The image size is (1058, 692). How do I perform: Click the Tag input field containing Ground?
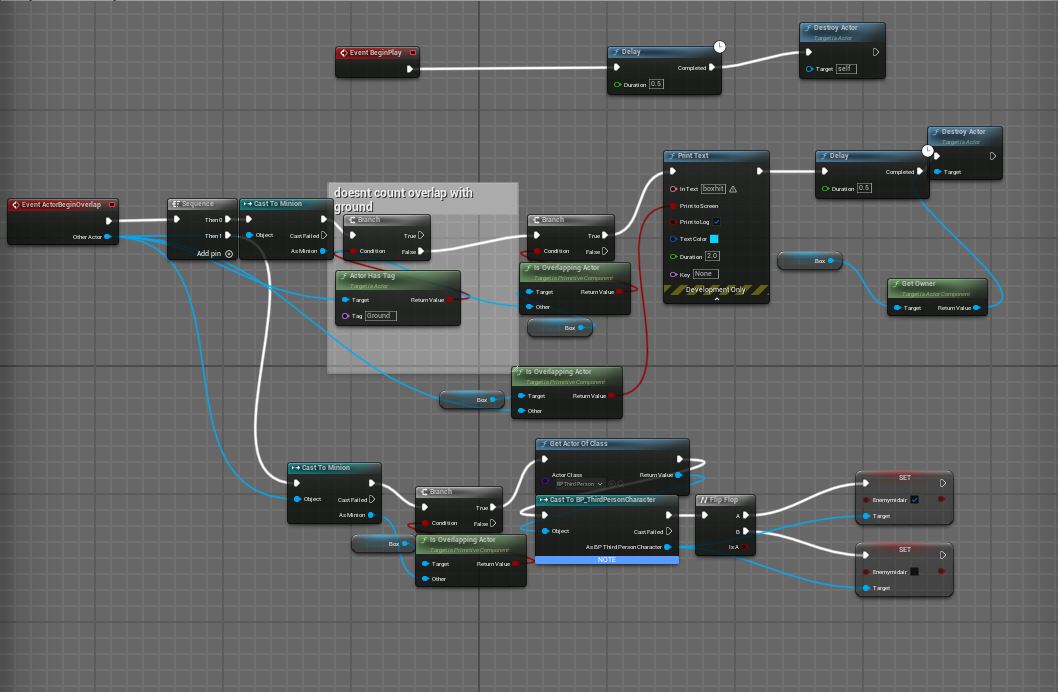tap(380, 316)
